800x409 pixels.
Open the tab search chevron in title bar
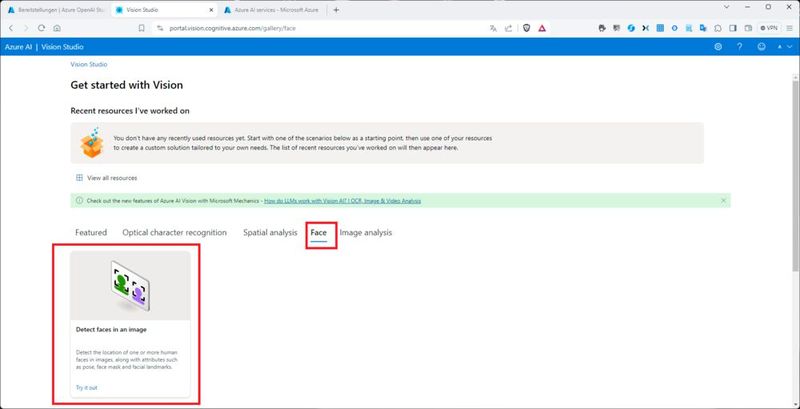tap(727, 7)
